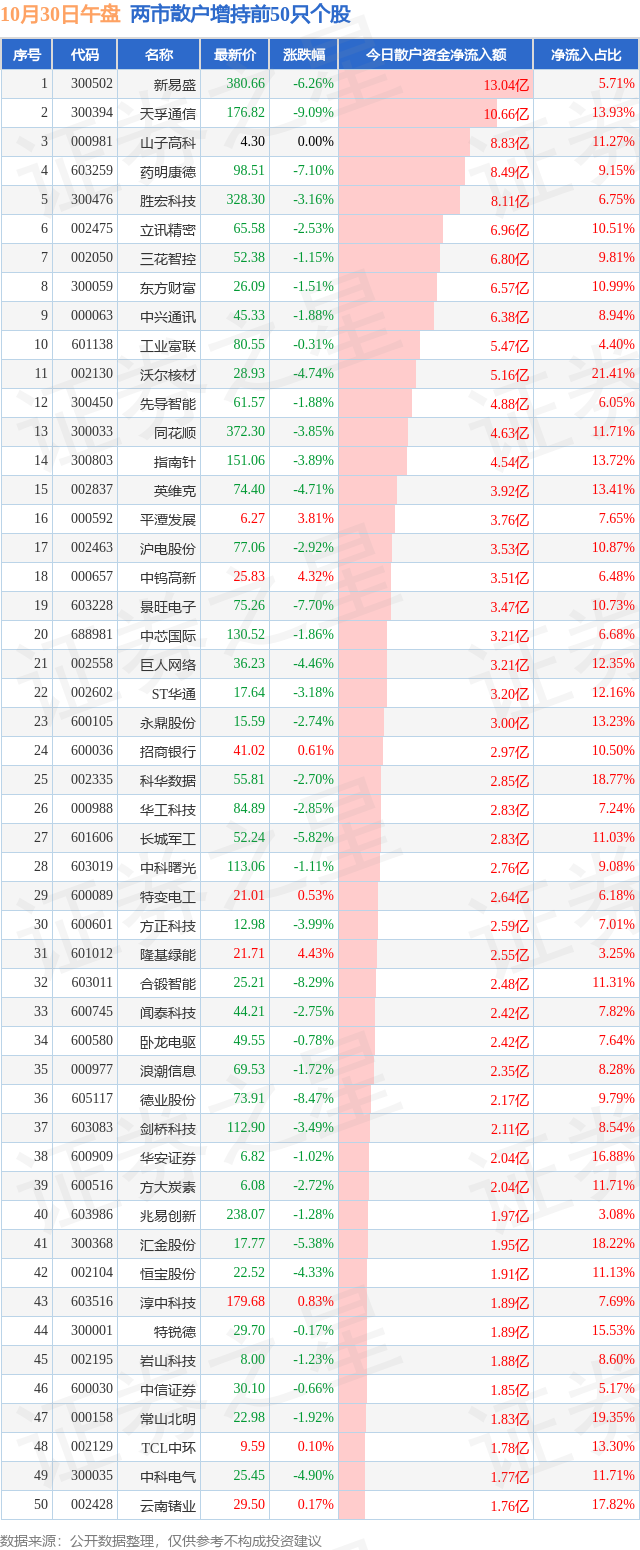640x1550 pixels.
Task: Select stock code 300394
Action: 92,113
